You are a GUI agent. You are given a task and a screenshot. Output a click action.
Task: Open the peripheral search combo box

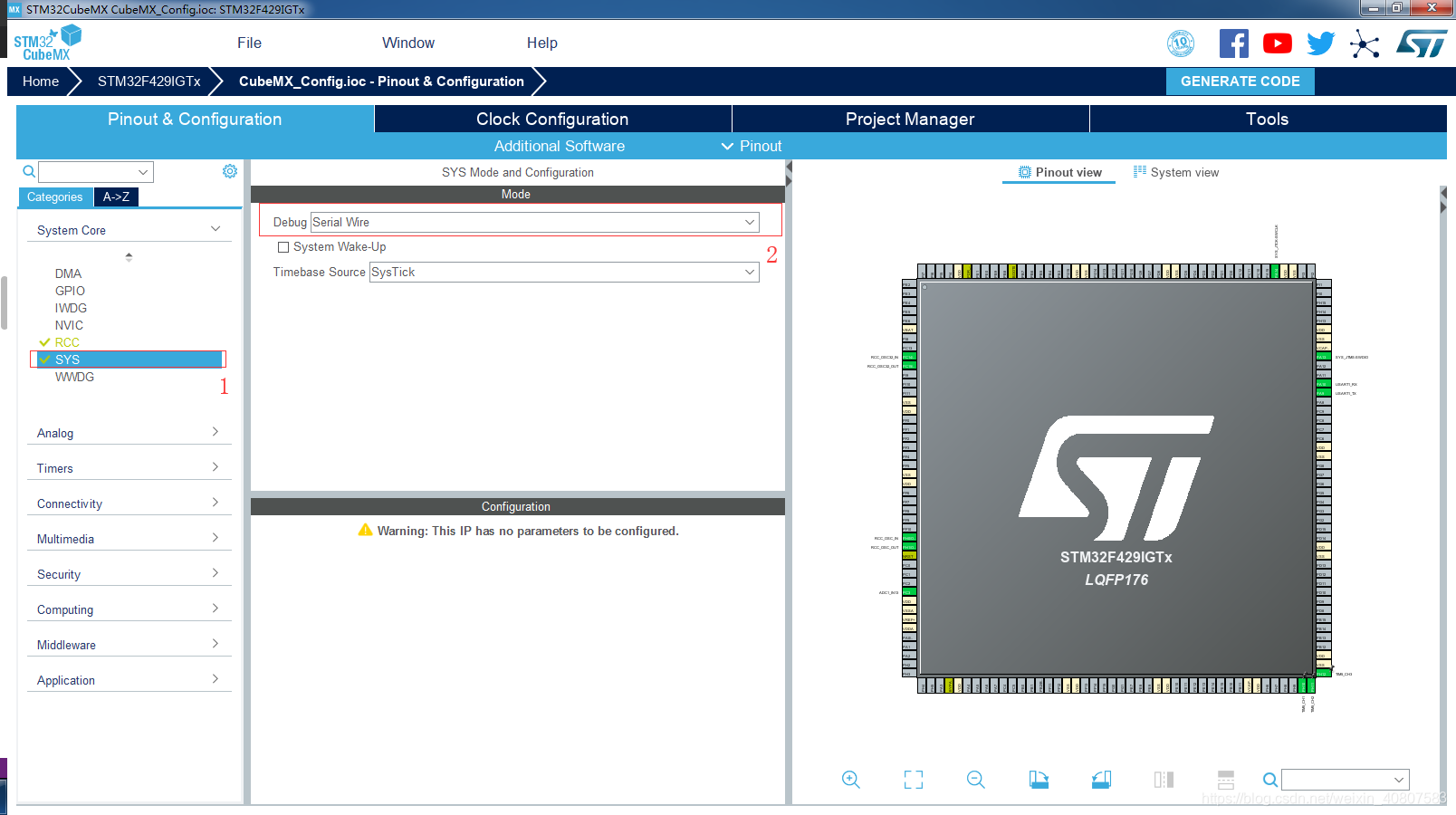(96, 172)
